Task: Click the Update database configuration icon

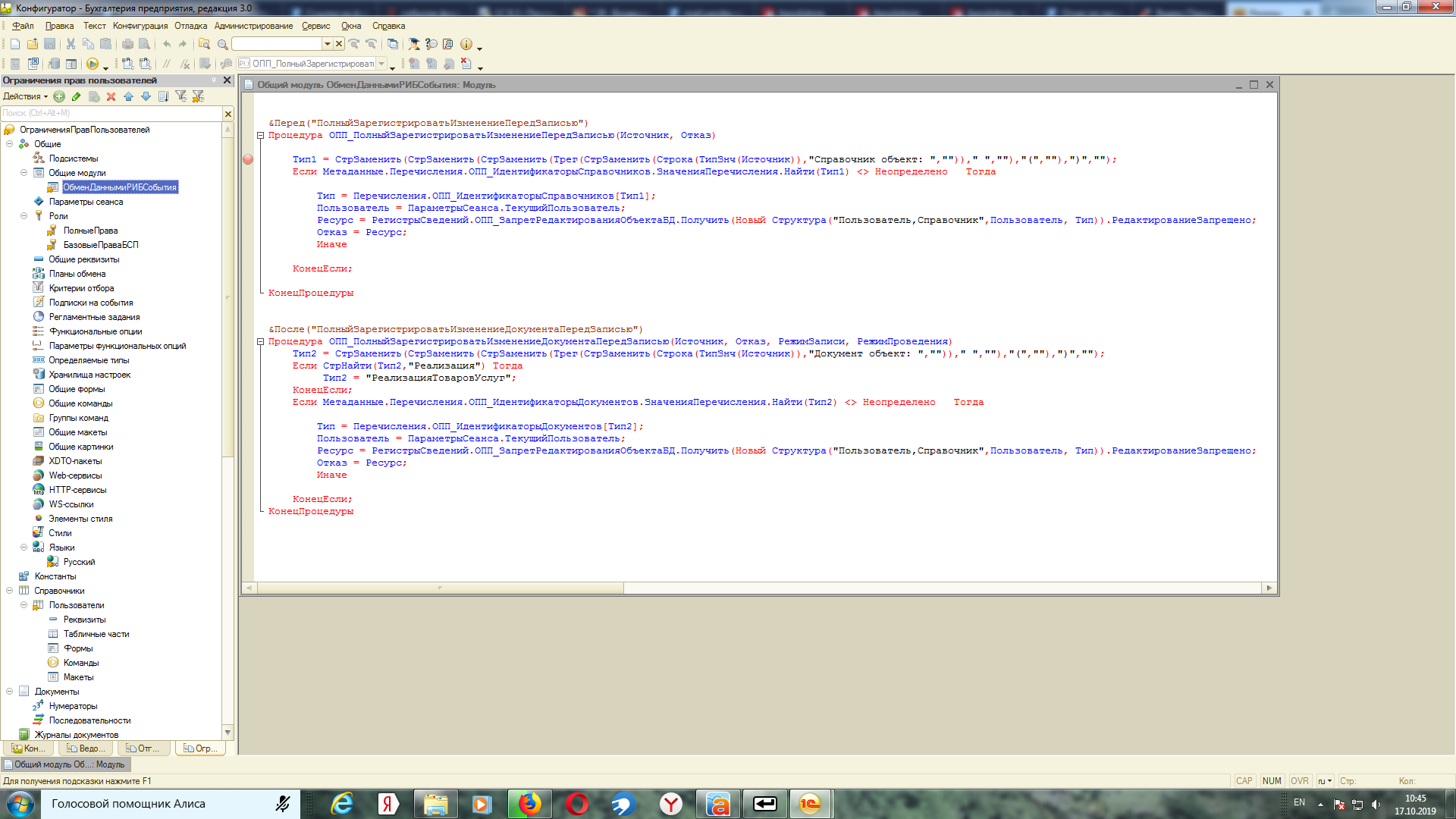Action: (54, 64)
